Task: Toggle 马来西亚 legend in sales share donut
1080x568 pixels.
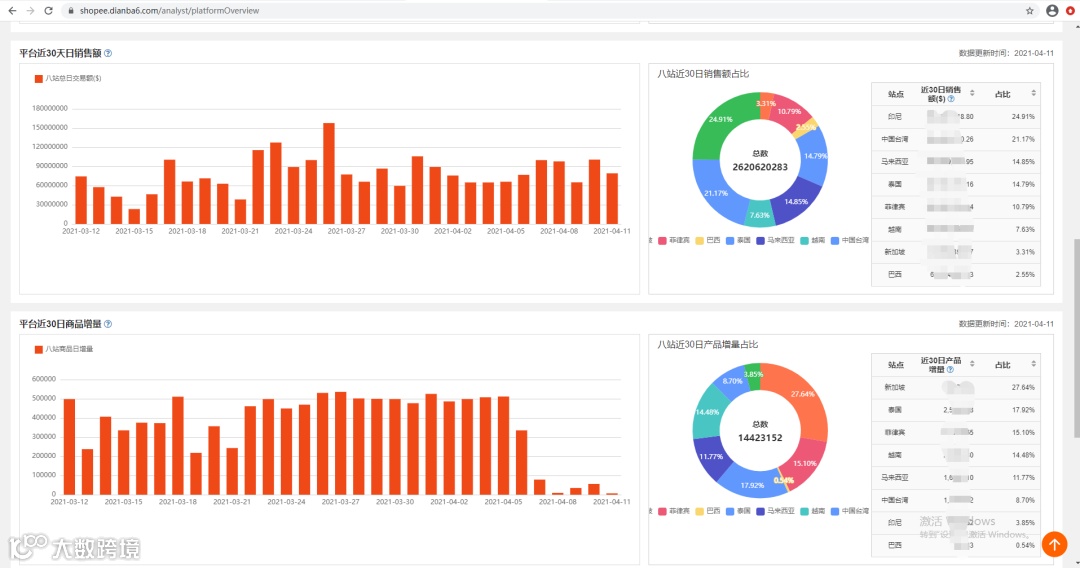Action: pyautogui.click(x=776, y=240)
